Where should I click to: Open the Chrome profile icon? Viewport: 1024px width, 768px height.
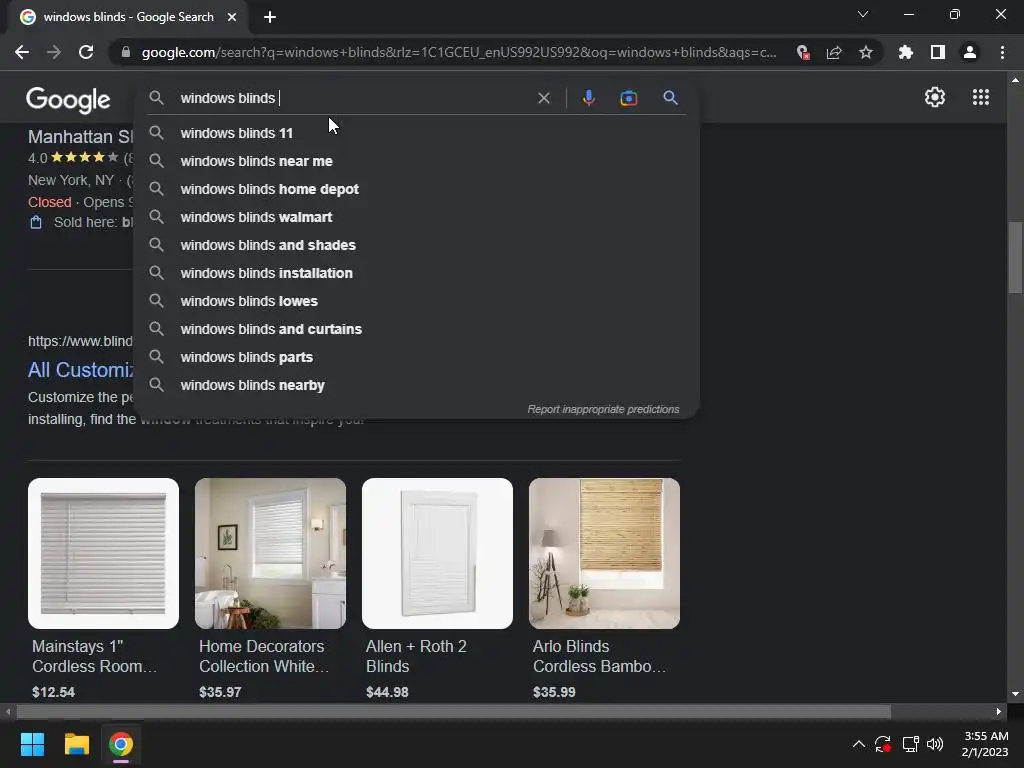click(x=970, y=52)
